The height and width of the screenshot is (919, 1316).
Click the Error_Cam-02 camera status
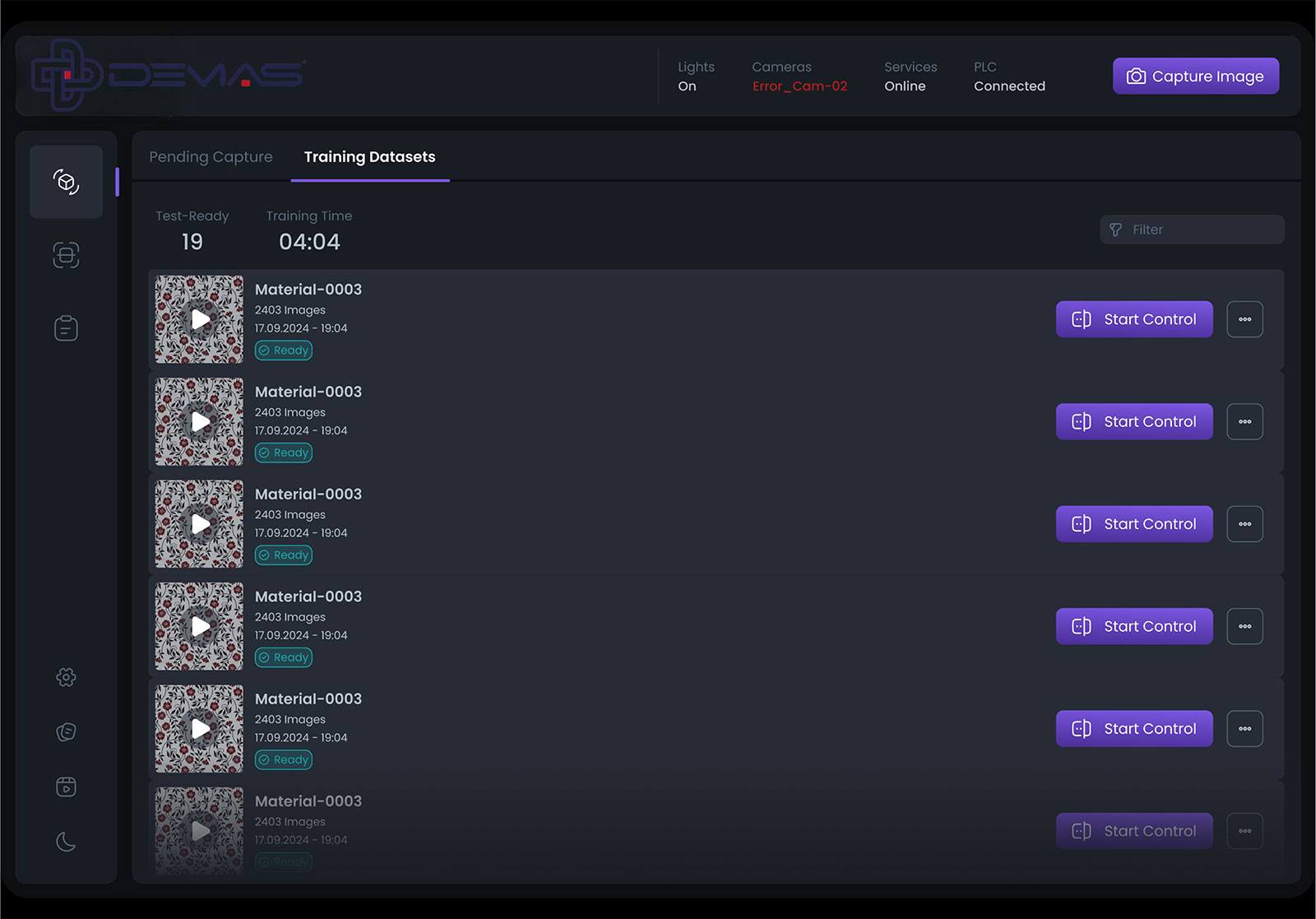click(799, 86)
